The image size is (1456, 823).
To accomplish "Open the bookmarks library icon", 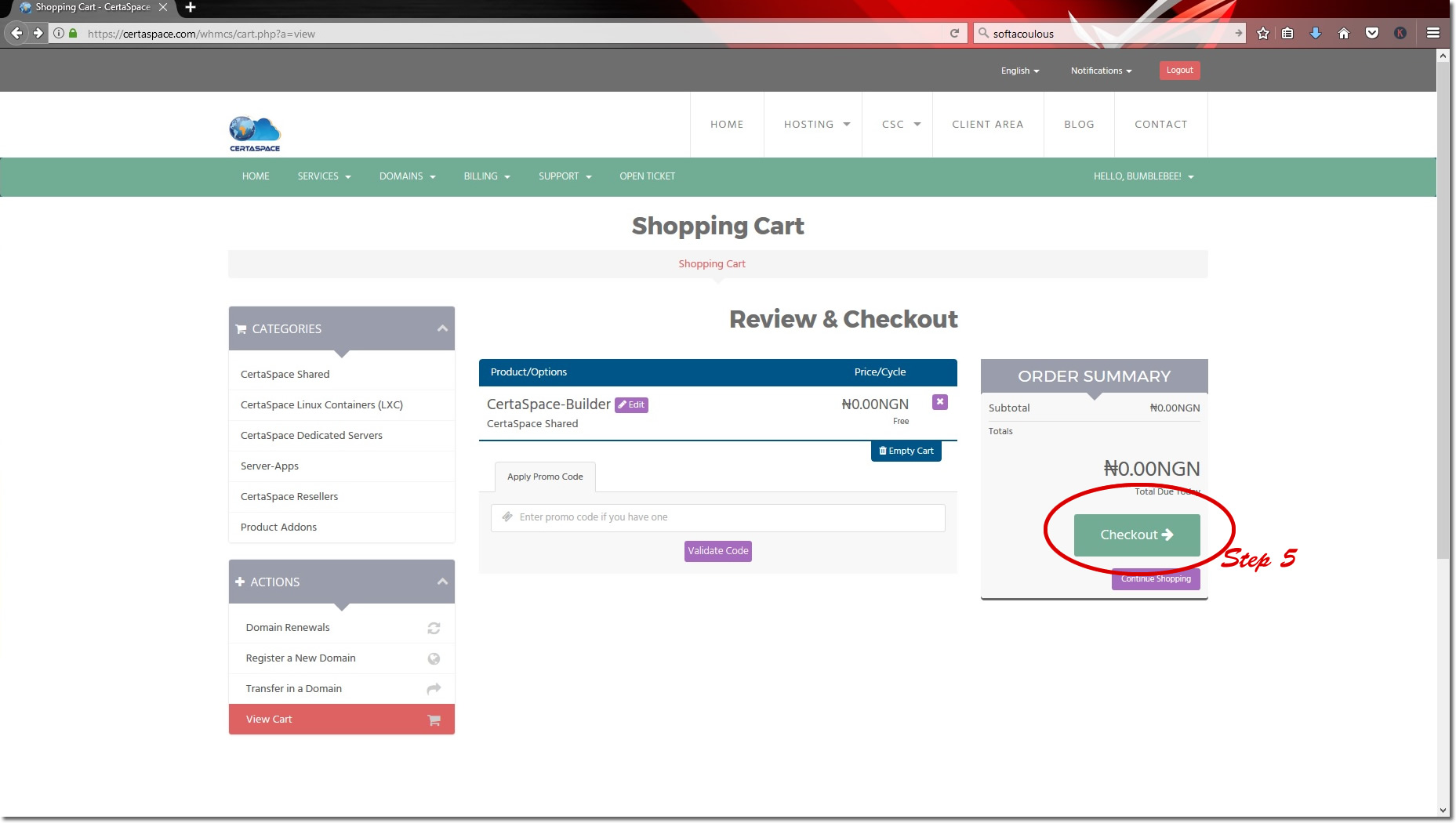I will 1287,33.
